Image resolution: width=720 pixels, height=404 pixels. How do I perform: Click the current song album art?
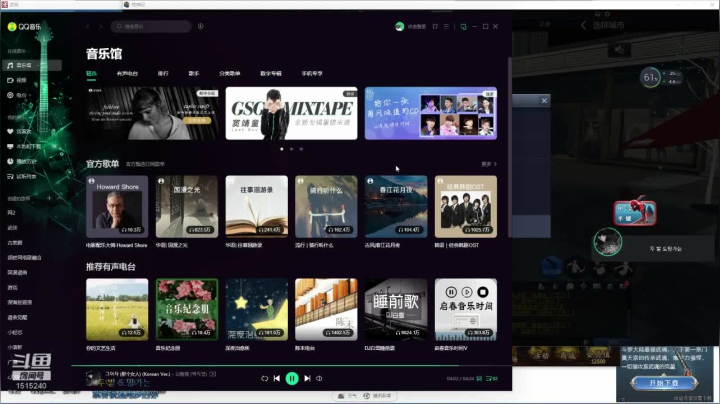point(94,378)
